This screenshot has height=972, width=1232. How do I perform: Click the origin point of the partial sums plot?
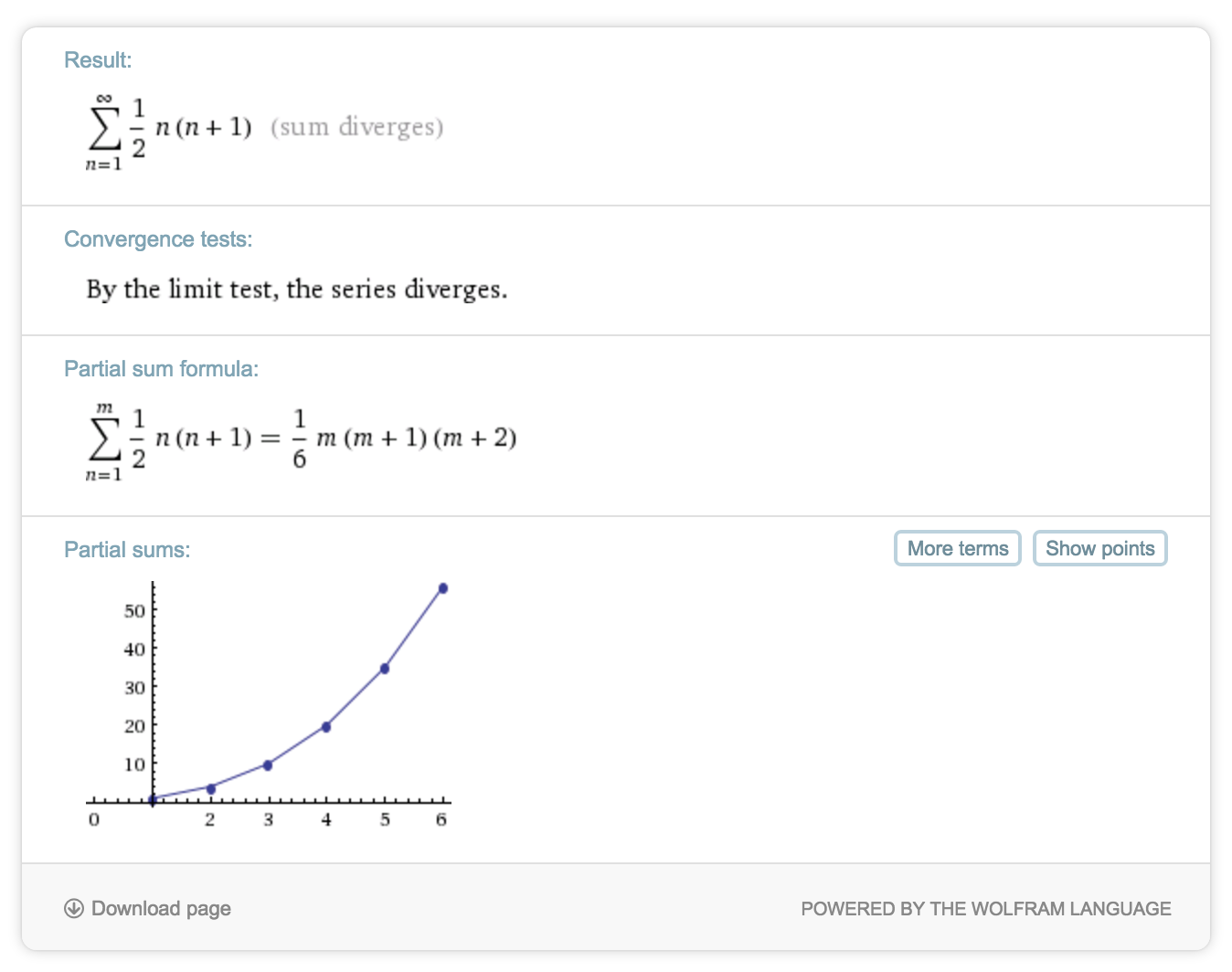click(152, 799)
